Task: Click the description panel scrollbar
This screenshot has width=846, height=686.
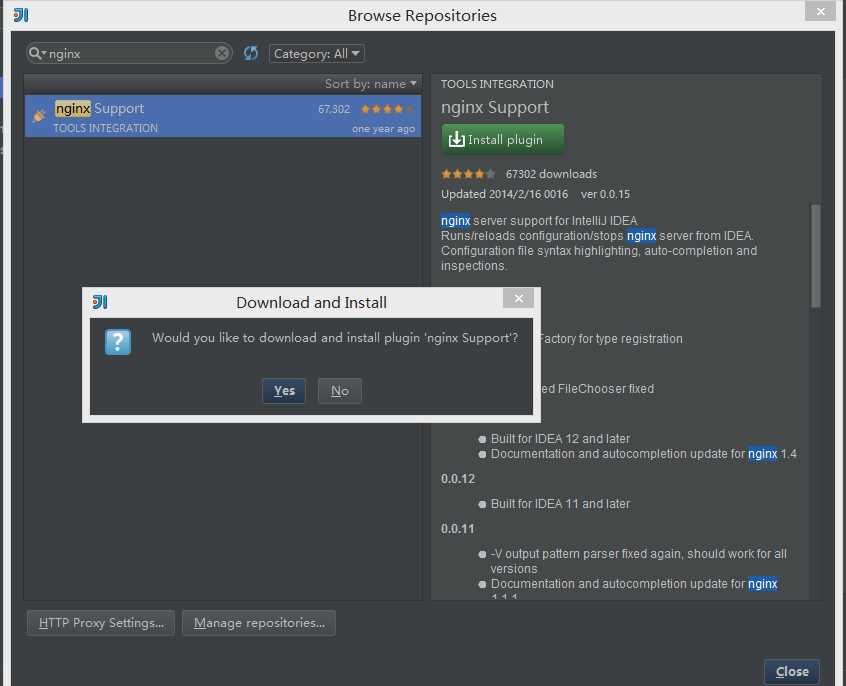Action: click(x=816, y=255)
